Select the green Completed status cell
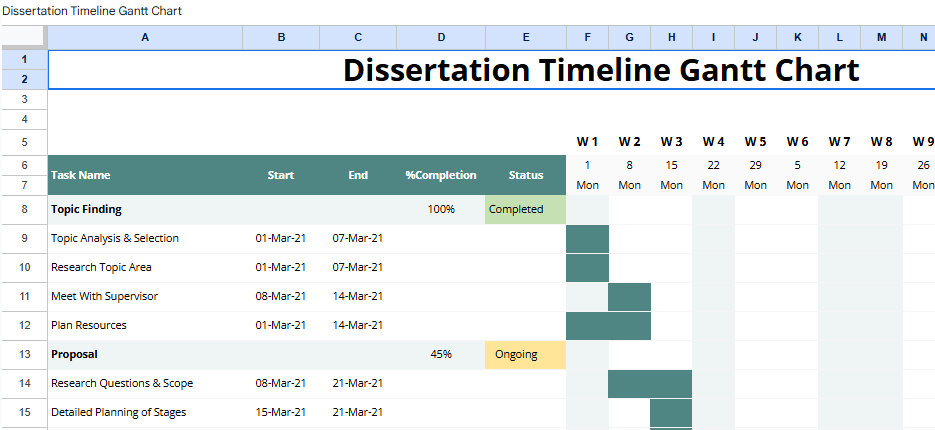Image resolution: width=935 pixels, height=430 pixels. [526, 210]
